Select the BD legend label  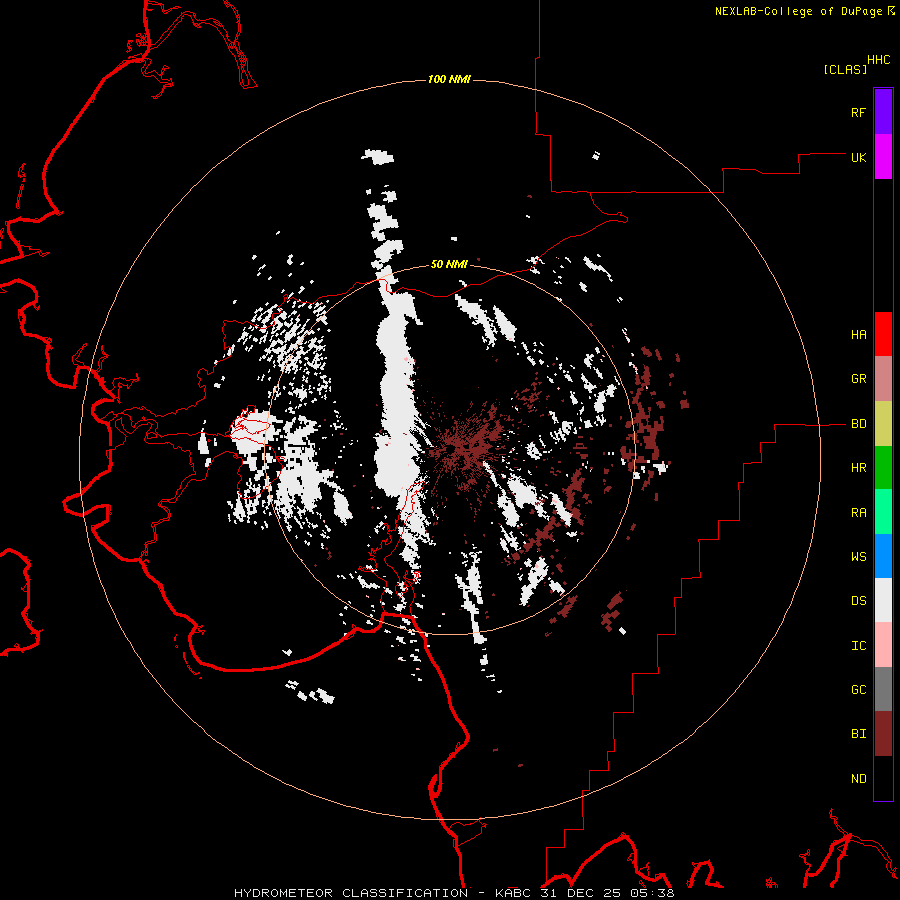(858, 424)
